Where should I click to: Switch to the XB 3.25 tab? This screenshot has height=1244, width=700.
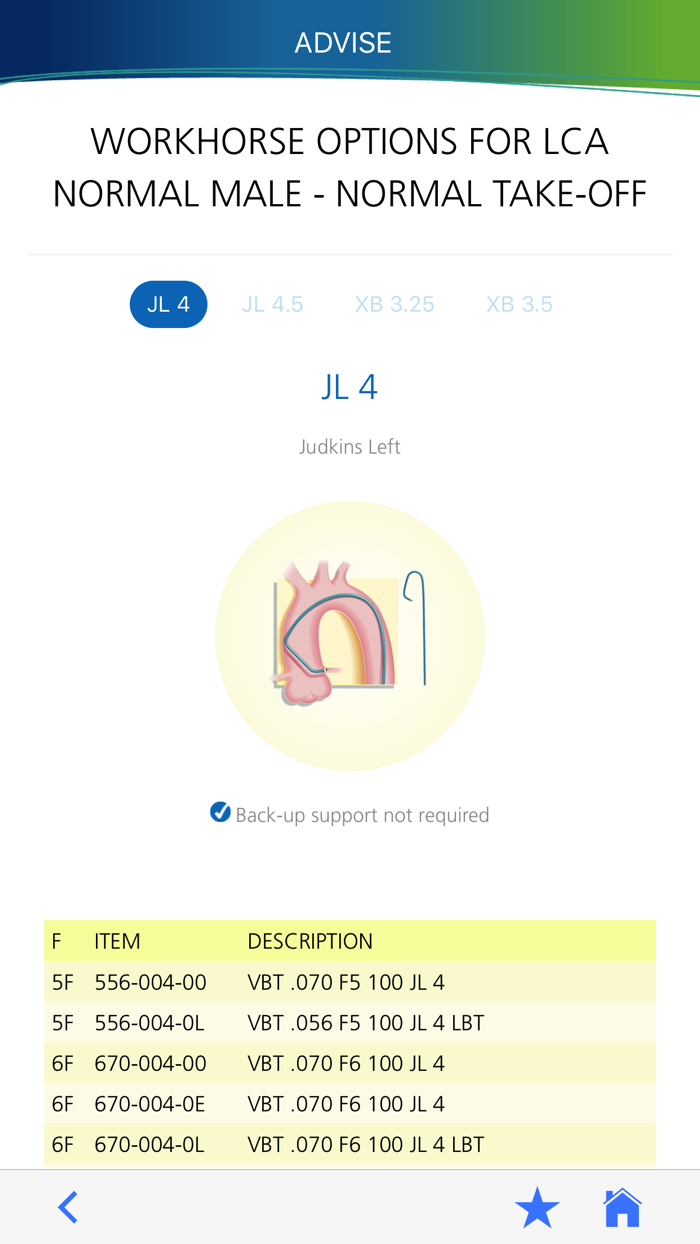click(395, 304)
